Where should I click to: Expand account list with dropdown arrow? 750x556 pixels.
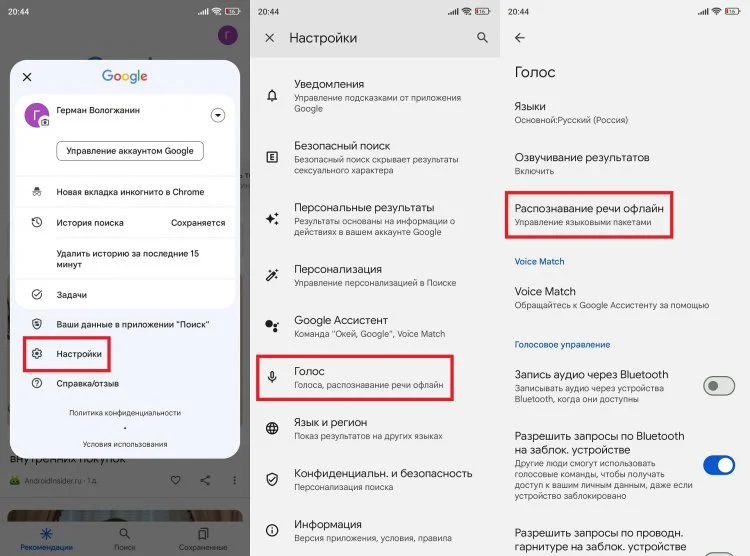coord(218,115)
